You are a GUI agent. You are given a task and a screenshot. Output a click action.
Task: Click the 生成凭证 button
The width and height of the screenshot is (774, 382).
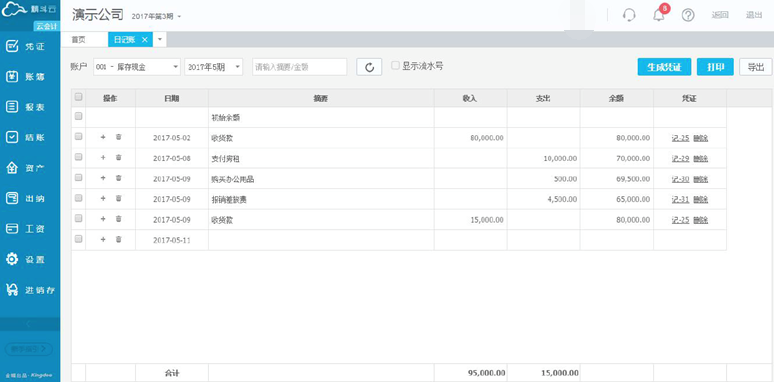664,67
